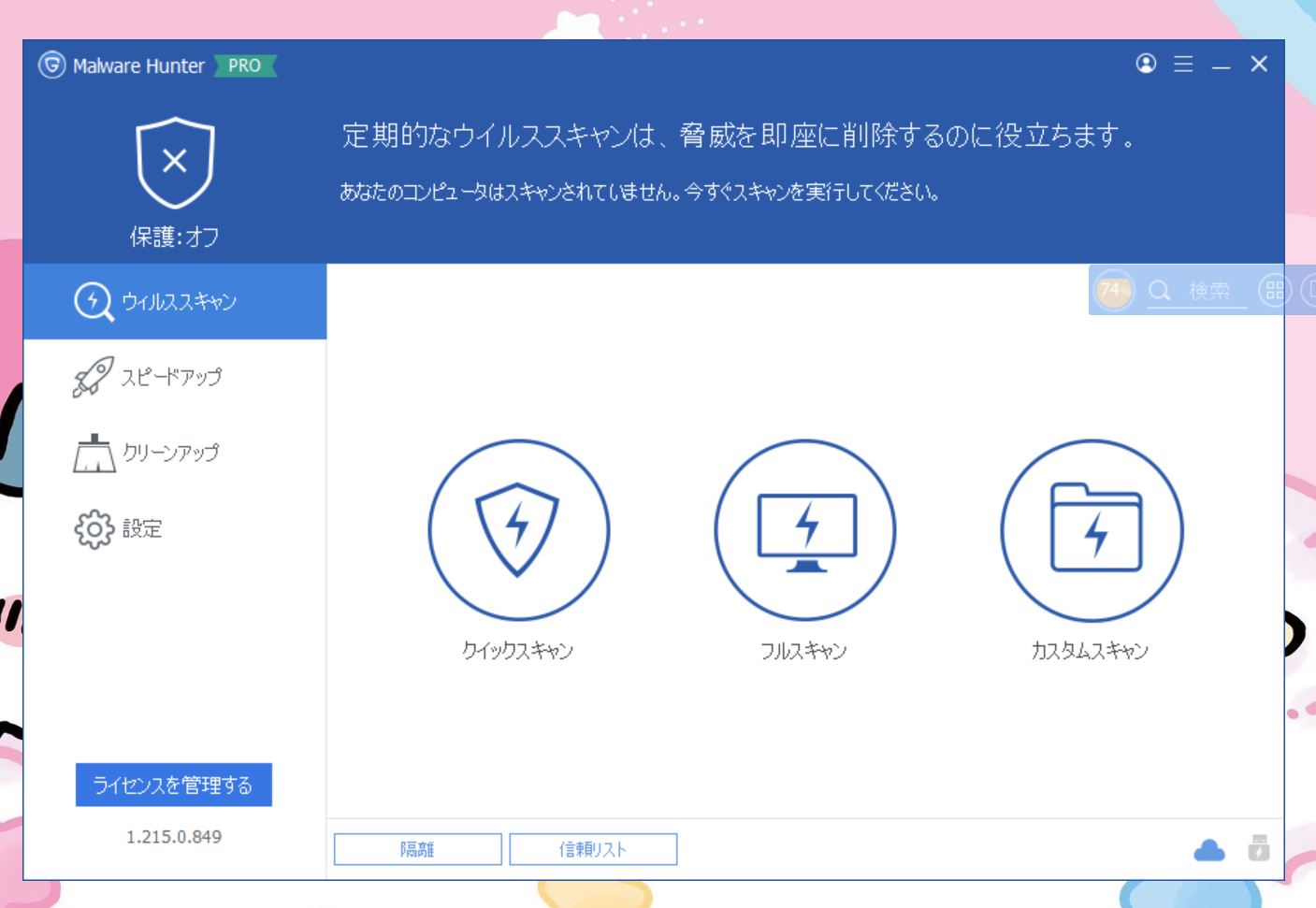Click the cloud protection icon

point(1209,850)
